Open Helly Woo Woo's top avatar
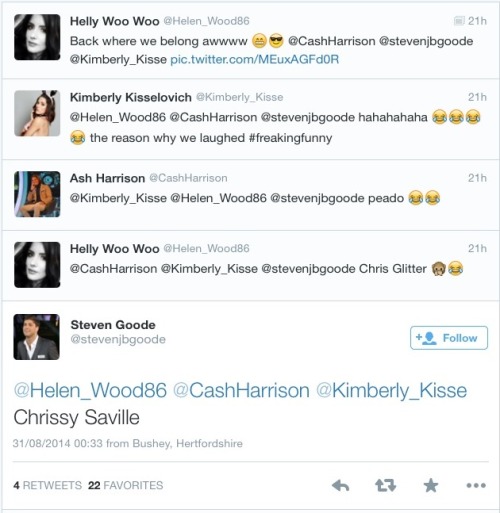Screen dimensions: 500x513 tap(37, 37)
